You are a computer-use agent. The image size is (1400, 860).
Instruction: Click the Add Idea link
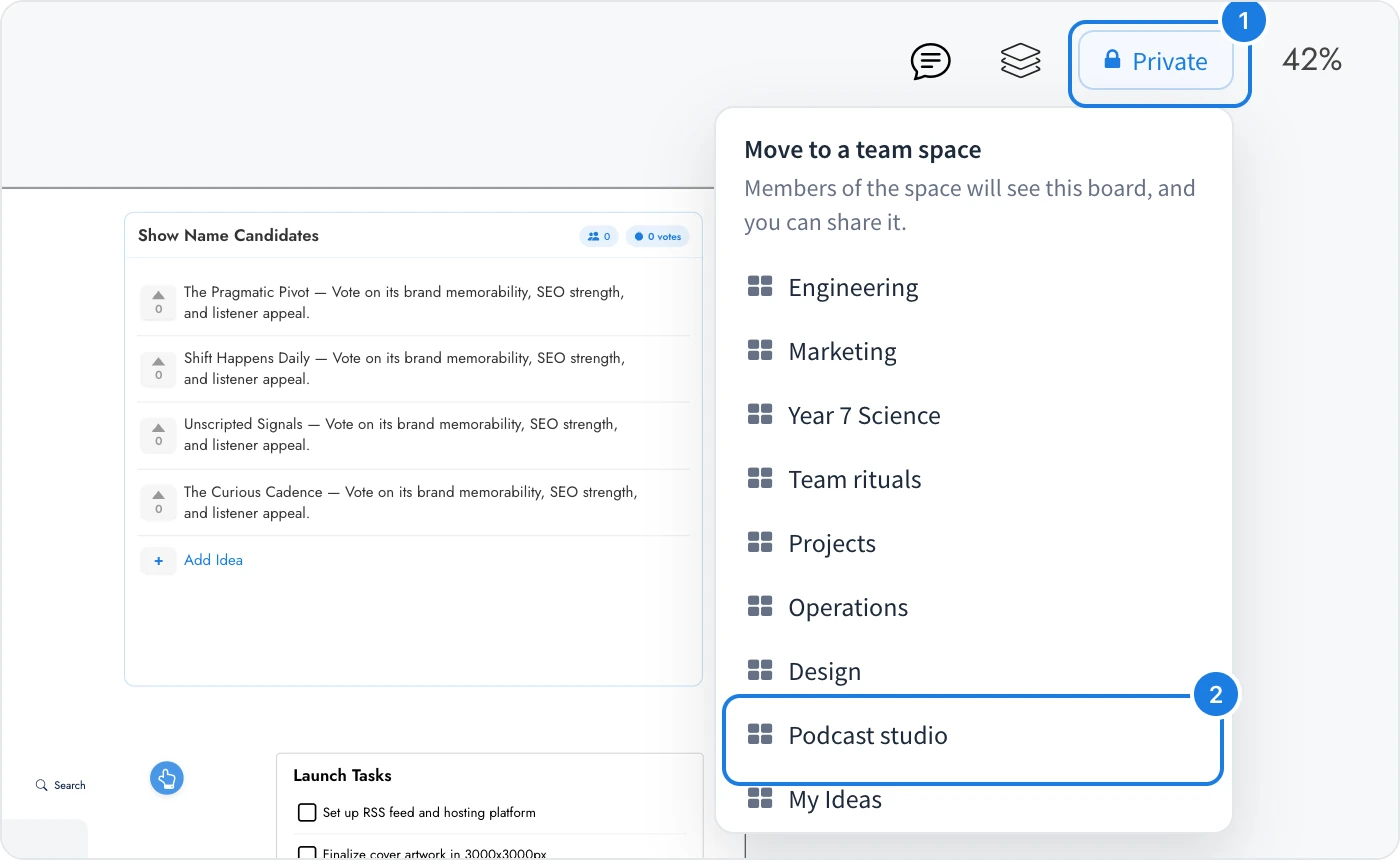213,560
